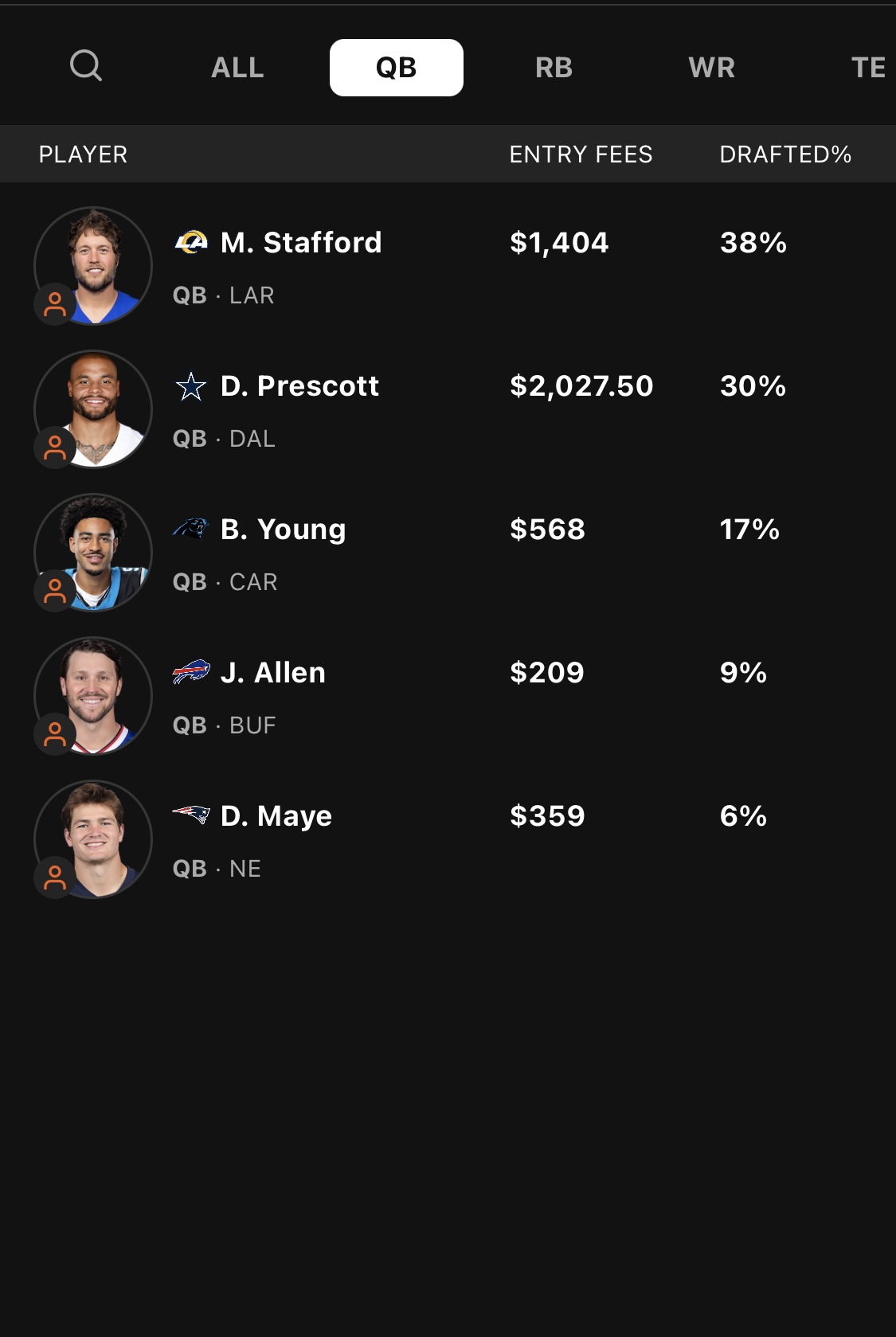Tap the Rams logo beside M. Stafford
The height and width of the screenshot is (1337, 896).
click(x=191, y=242)
